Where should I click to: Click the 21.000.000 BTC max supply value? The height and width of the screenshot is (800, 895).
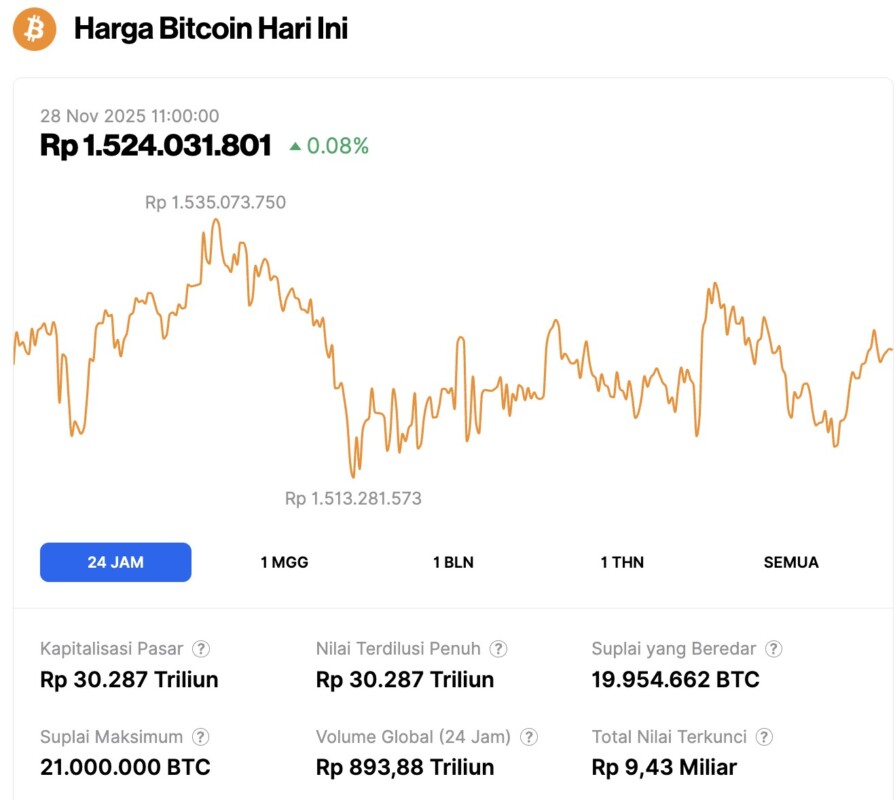click(125, 768)
